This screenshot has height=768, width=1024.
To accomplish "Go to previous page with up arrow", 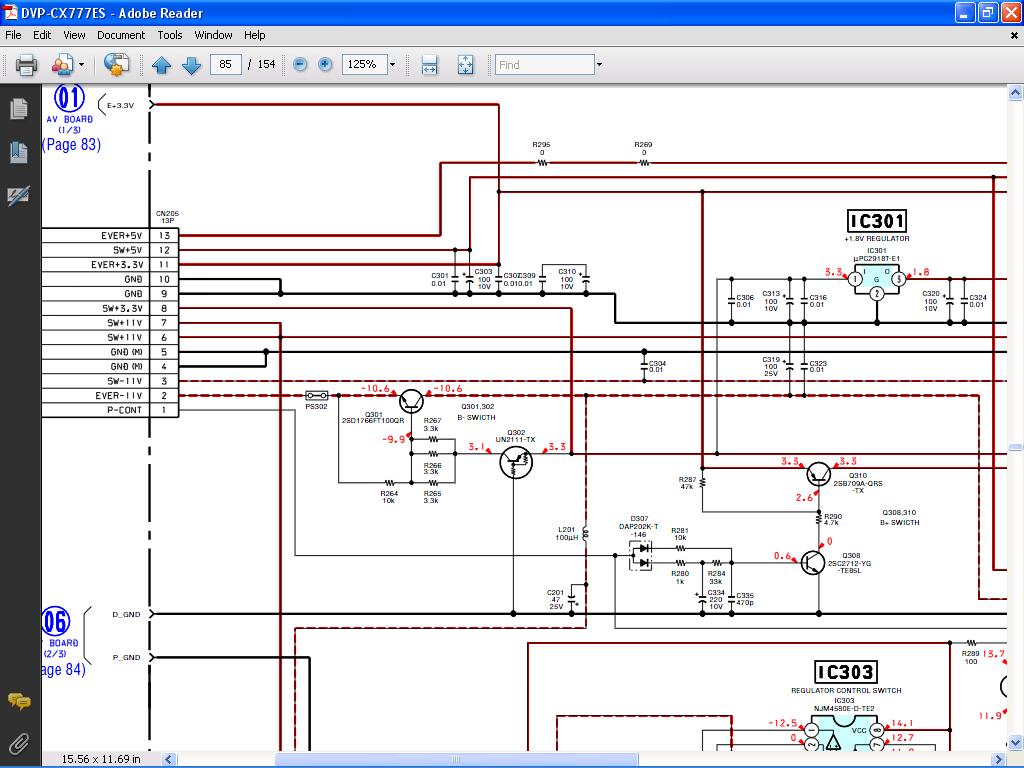I will [x=161, y=65].
